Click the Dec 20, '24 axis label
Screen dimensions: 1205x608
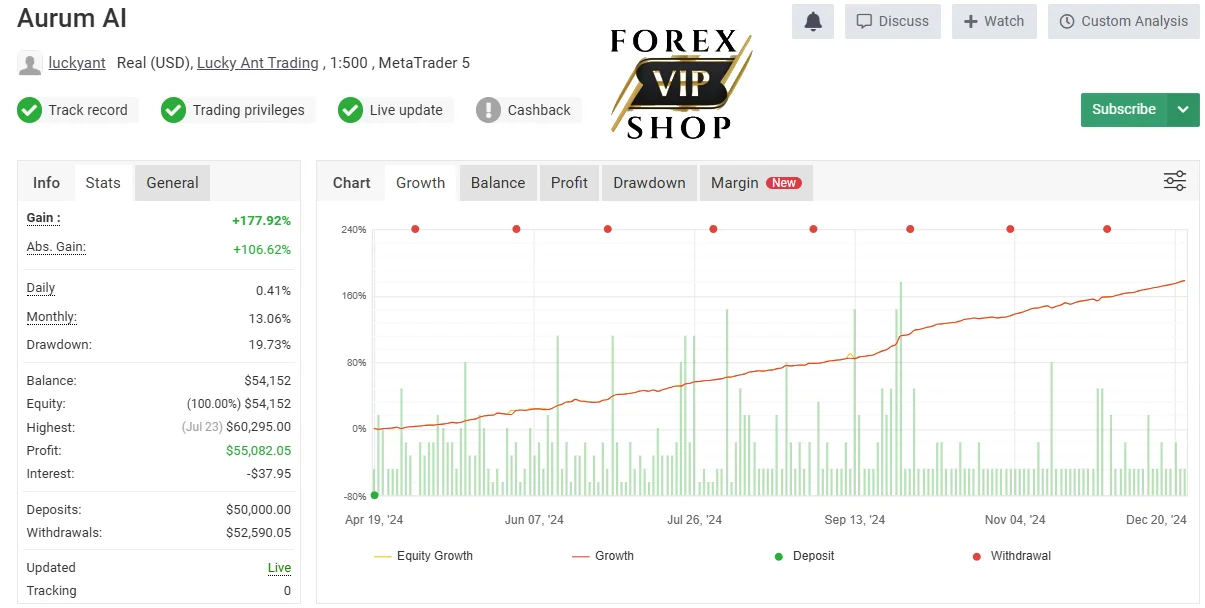(x=1156, y=520)
